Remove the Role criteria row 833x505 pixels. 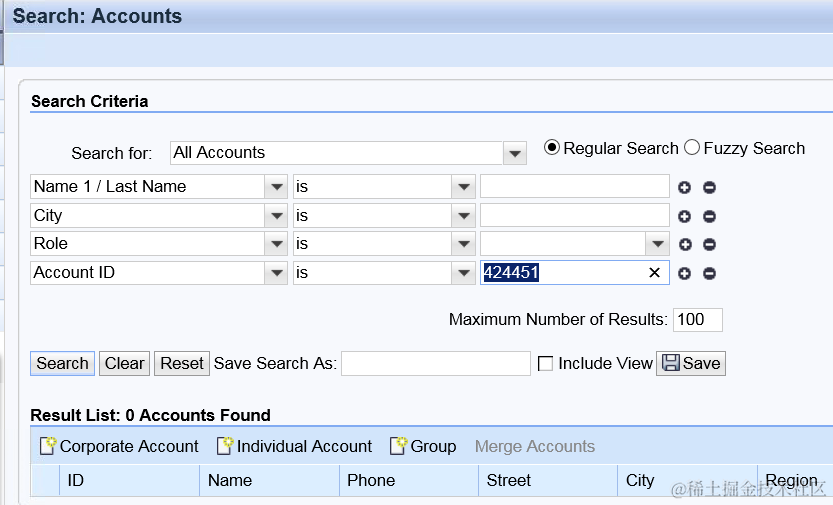(709, 244)
